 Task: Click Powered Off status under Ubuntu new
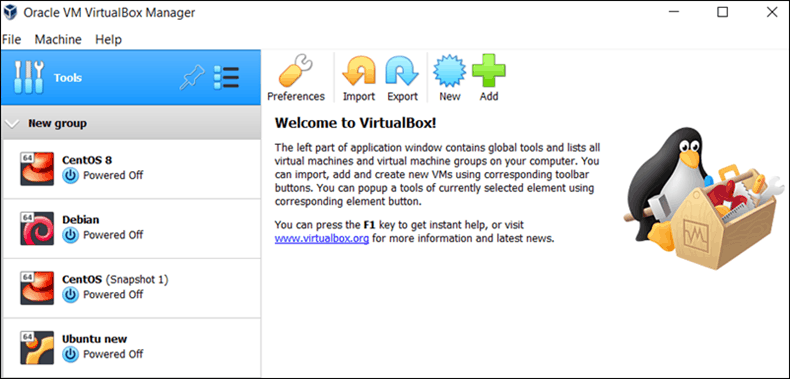(x=113, y=354)
